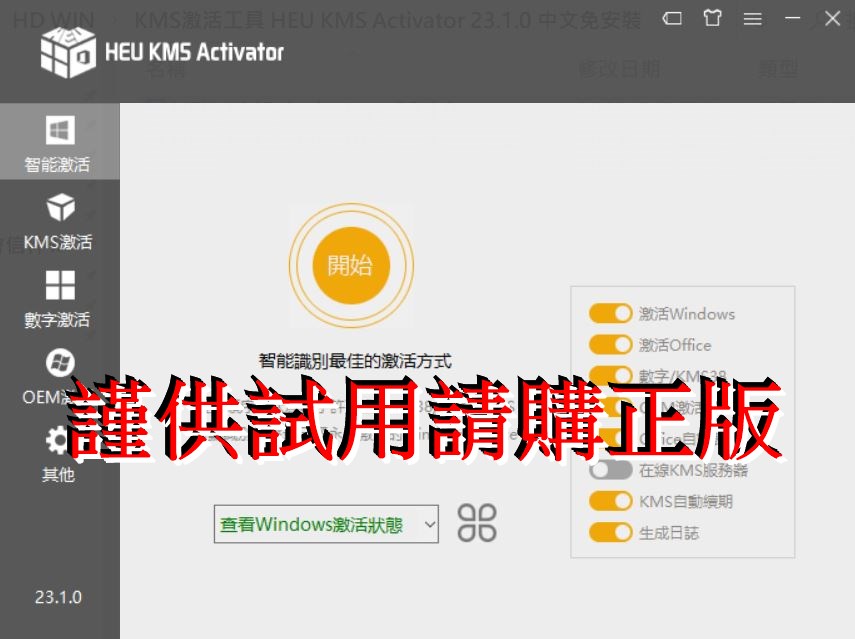Image resolution: width=855 pixels, height=639 pixels.
Task: Open the hamburger menu in the title bar
Action: tap(752, 19)
